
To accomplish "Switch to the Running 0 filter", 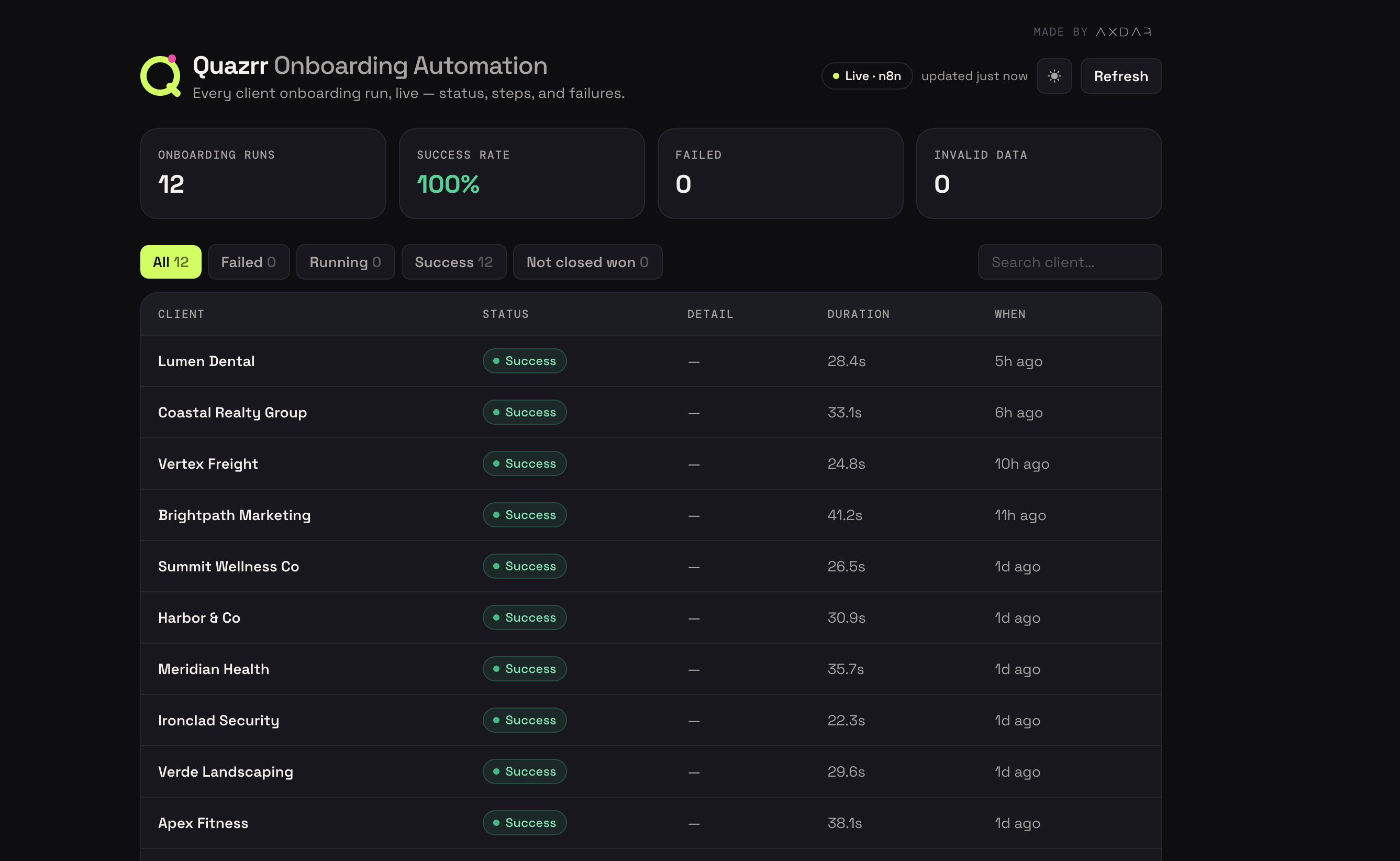I will pyautogui.click(x=346, y=262).
